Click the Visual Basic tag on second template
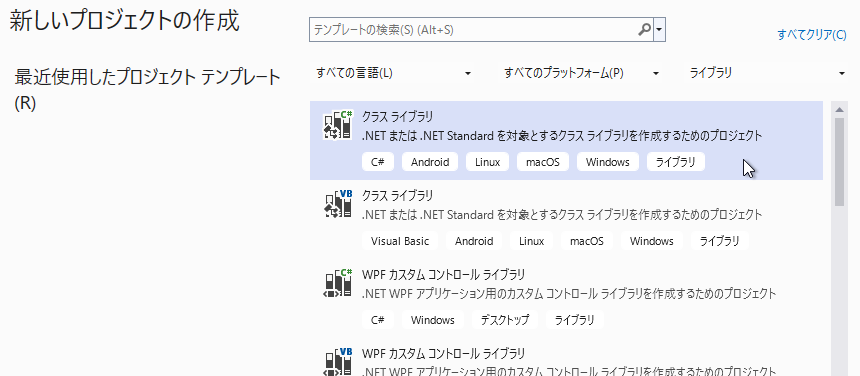This screenshot has height=376, width=860. [400, 241]
